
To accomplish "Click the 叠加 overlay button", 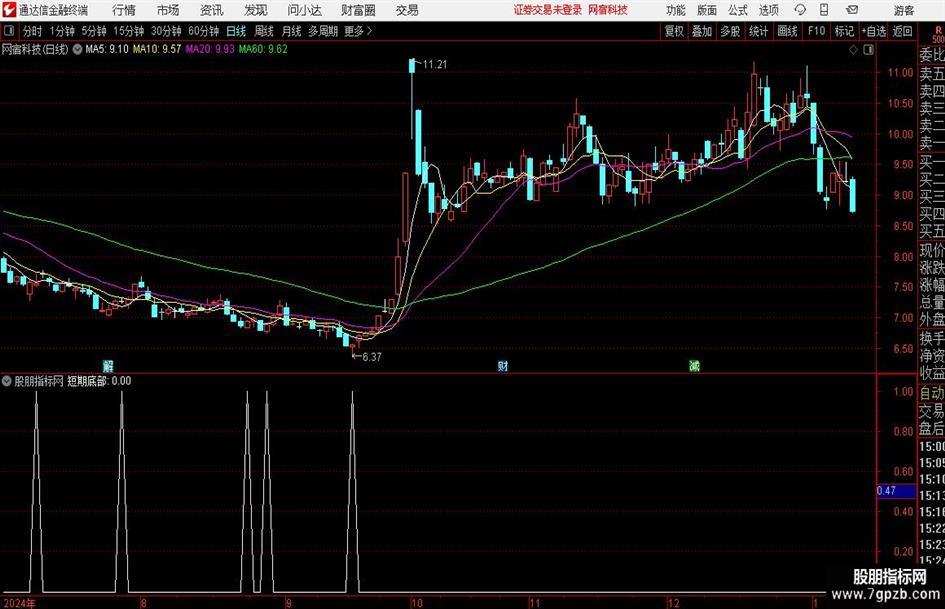I will pyautogui.click(x=702, y=31).
